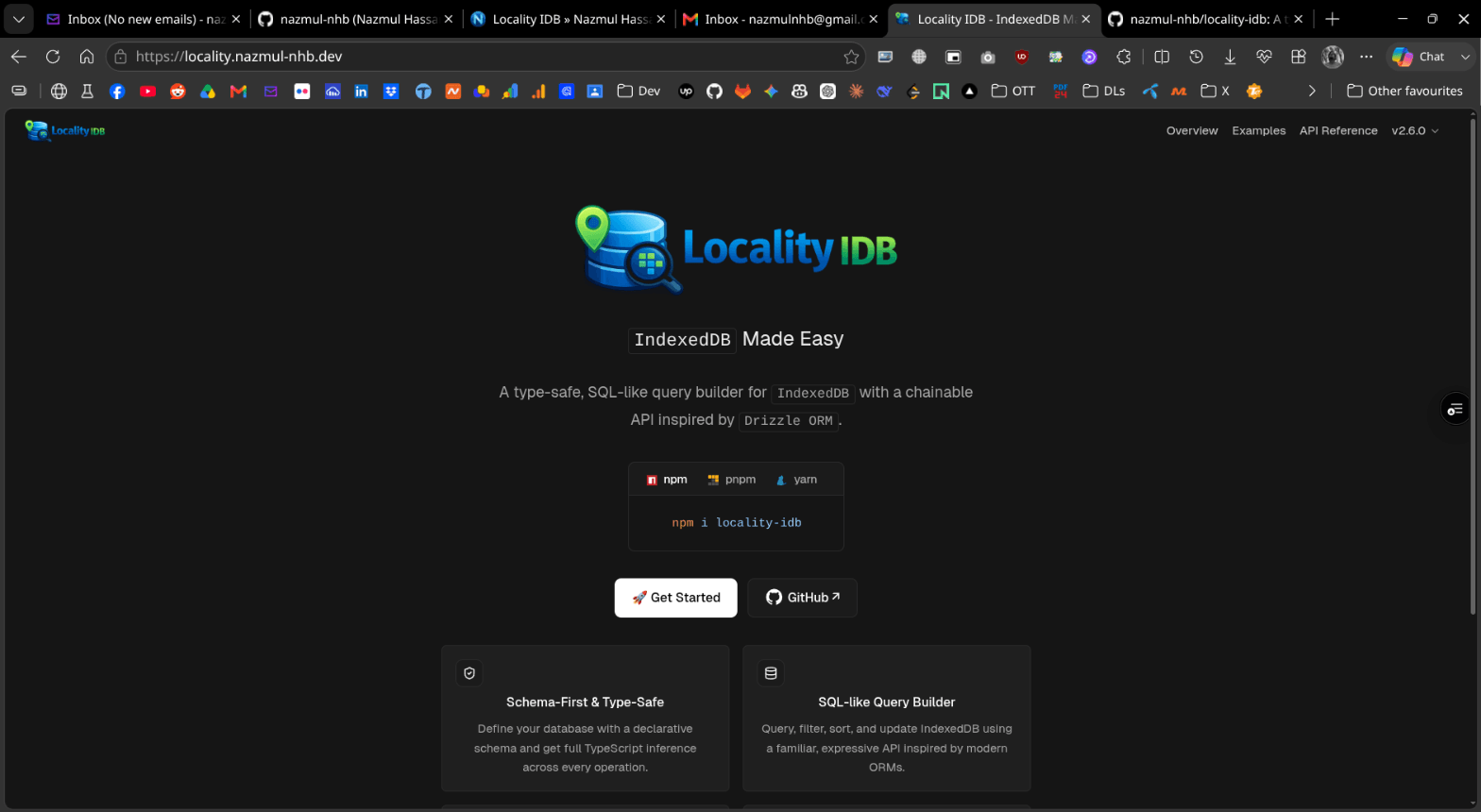Open the GitLab fox bookmark icon
The height and width of the screenshot is (812, 1481).
click(742, 92)
